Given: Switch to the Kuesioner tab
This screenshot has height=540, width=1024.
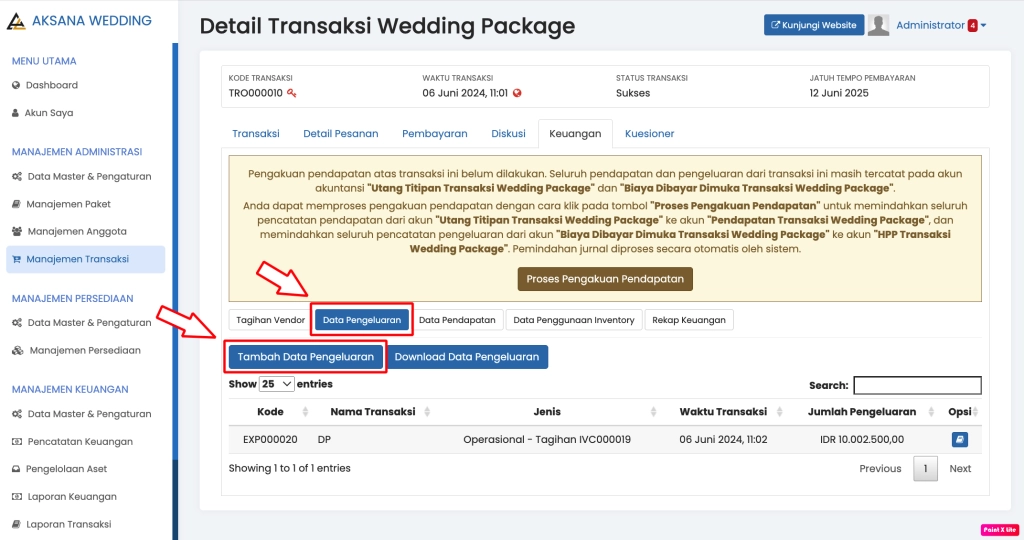Looking at the screenshot, I should [x=649, y=133].
